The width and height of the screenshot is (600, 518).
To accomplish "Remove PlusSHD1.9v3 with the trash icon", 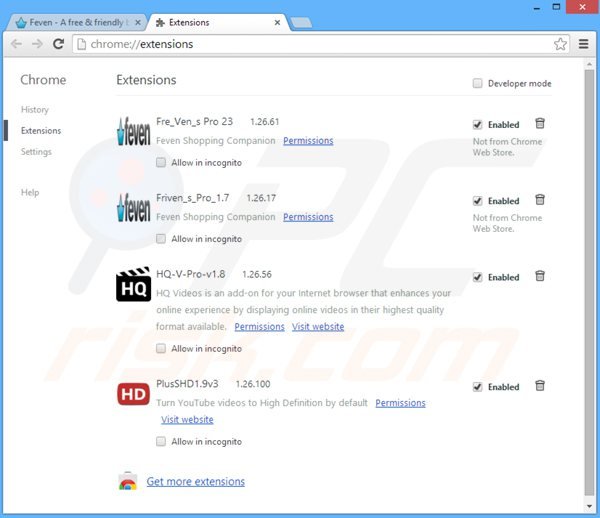I will (540, 386).
